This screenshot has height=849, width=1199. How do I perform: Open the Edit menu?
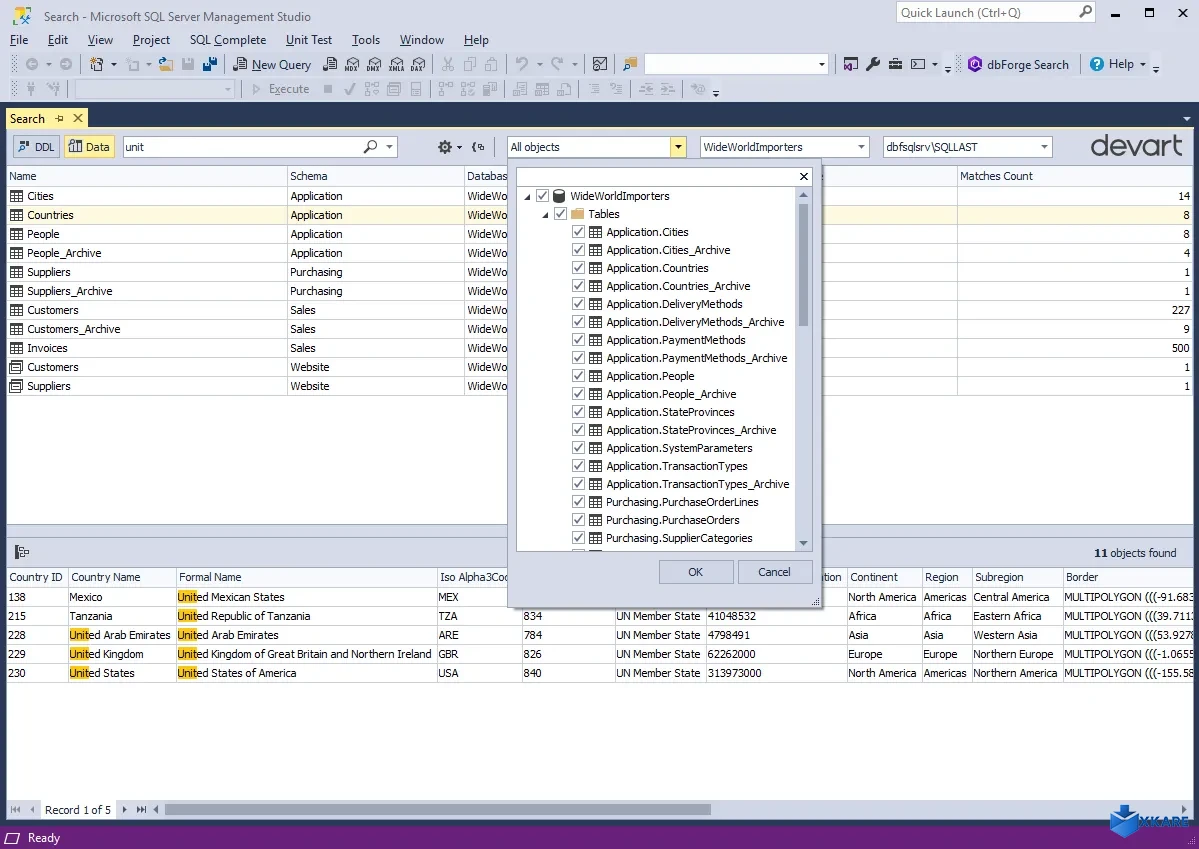[x=58, y=40]
